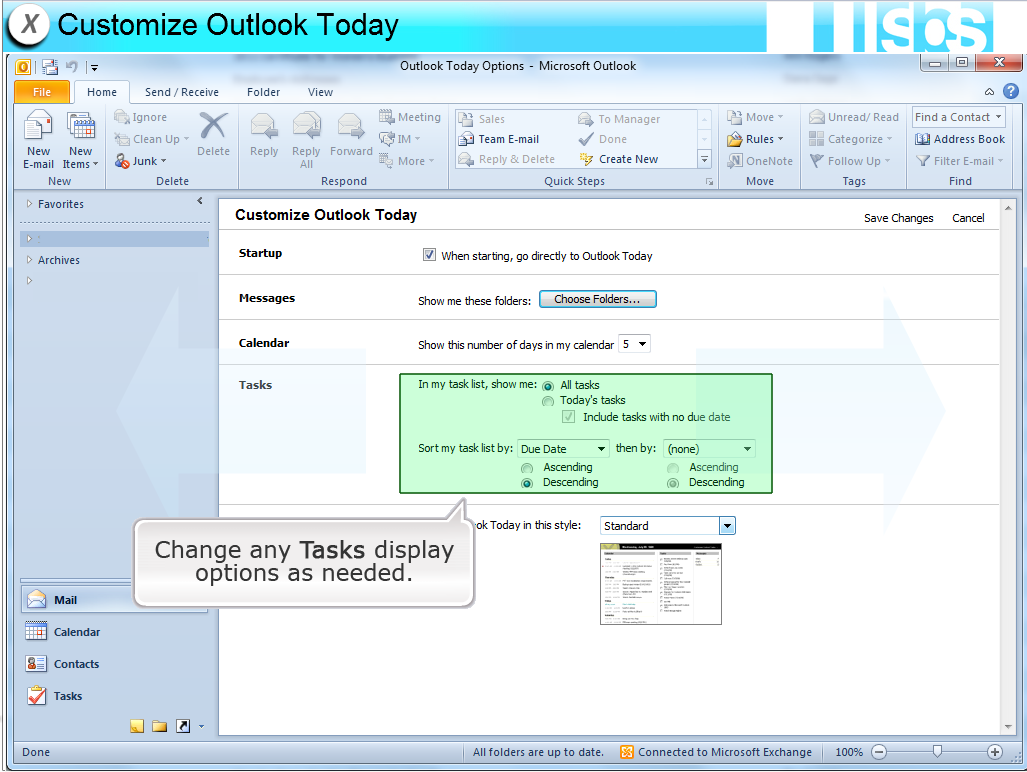Click the Sales quick step
The image size is (1027, 772).
point(481,119)
